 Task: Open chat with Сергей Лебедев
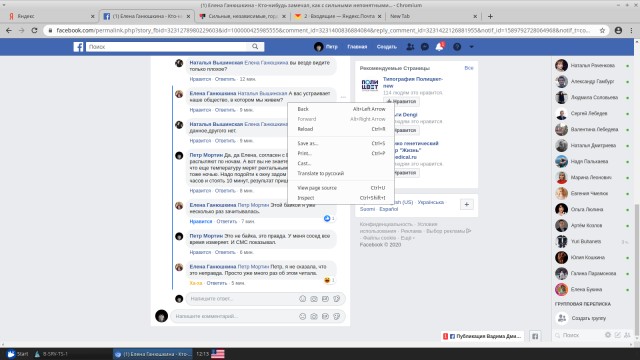(x=592, y=113)
